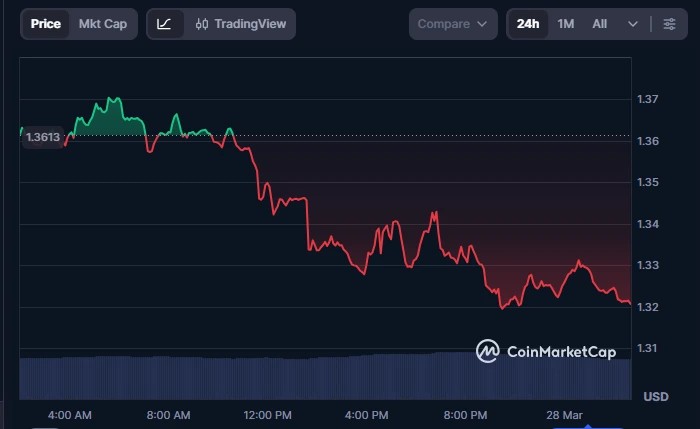The height and width of the screenshot is (429, 700).
Task: Switch to Mkt Cap view
Action: pyautogui.click(x=103, y=24)
